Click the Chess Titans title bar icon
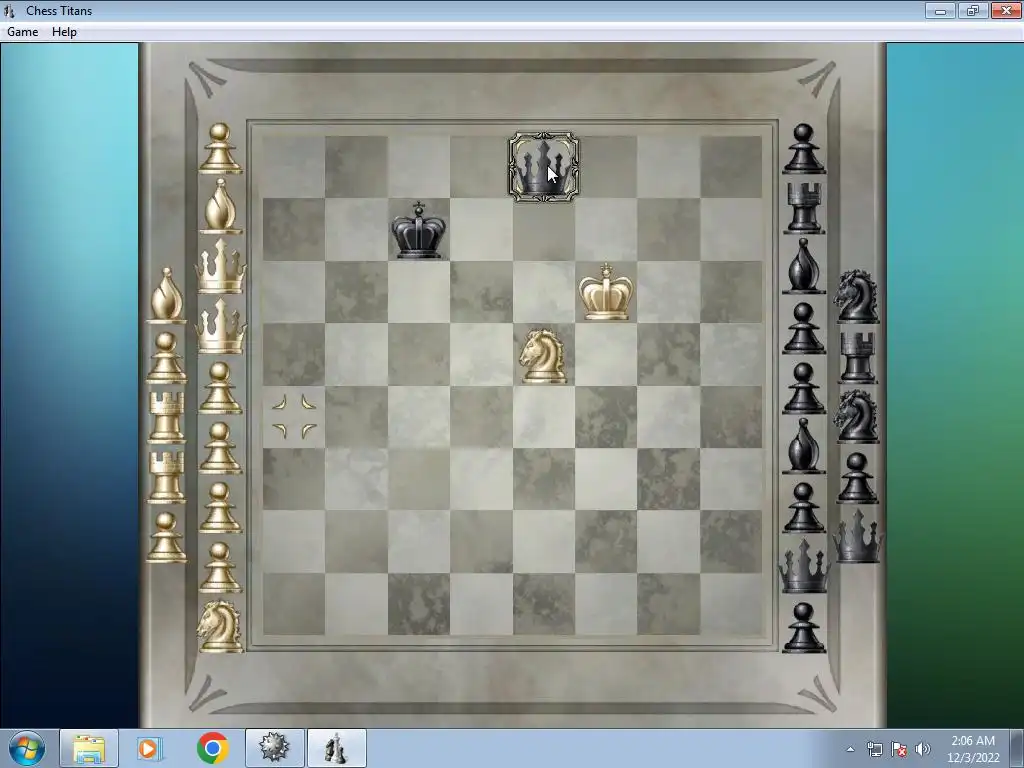The image size is (1024, 768). point(9,10)
